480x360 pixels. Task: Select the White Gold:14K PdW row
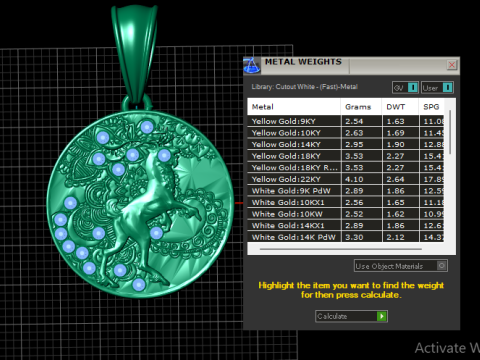click(x=345, y=237)
